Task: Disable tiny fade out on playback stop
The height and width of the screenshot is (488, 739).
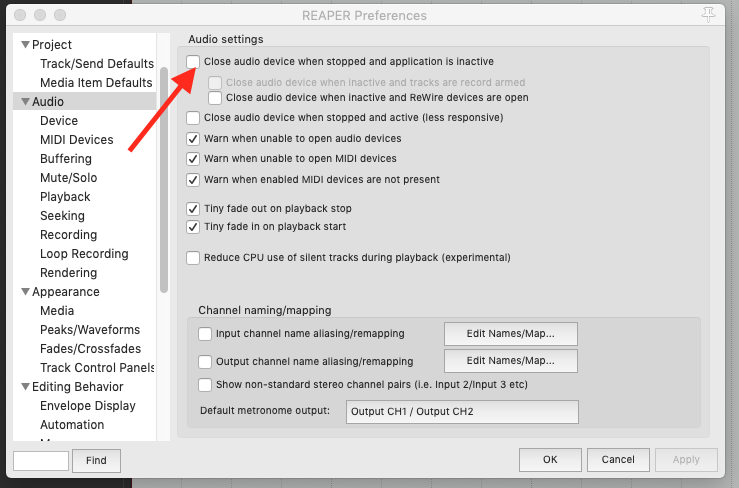Action: [193, 208]
